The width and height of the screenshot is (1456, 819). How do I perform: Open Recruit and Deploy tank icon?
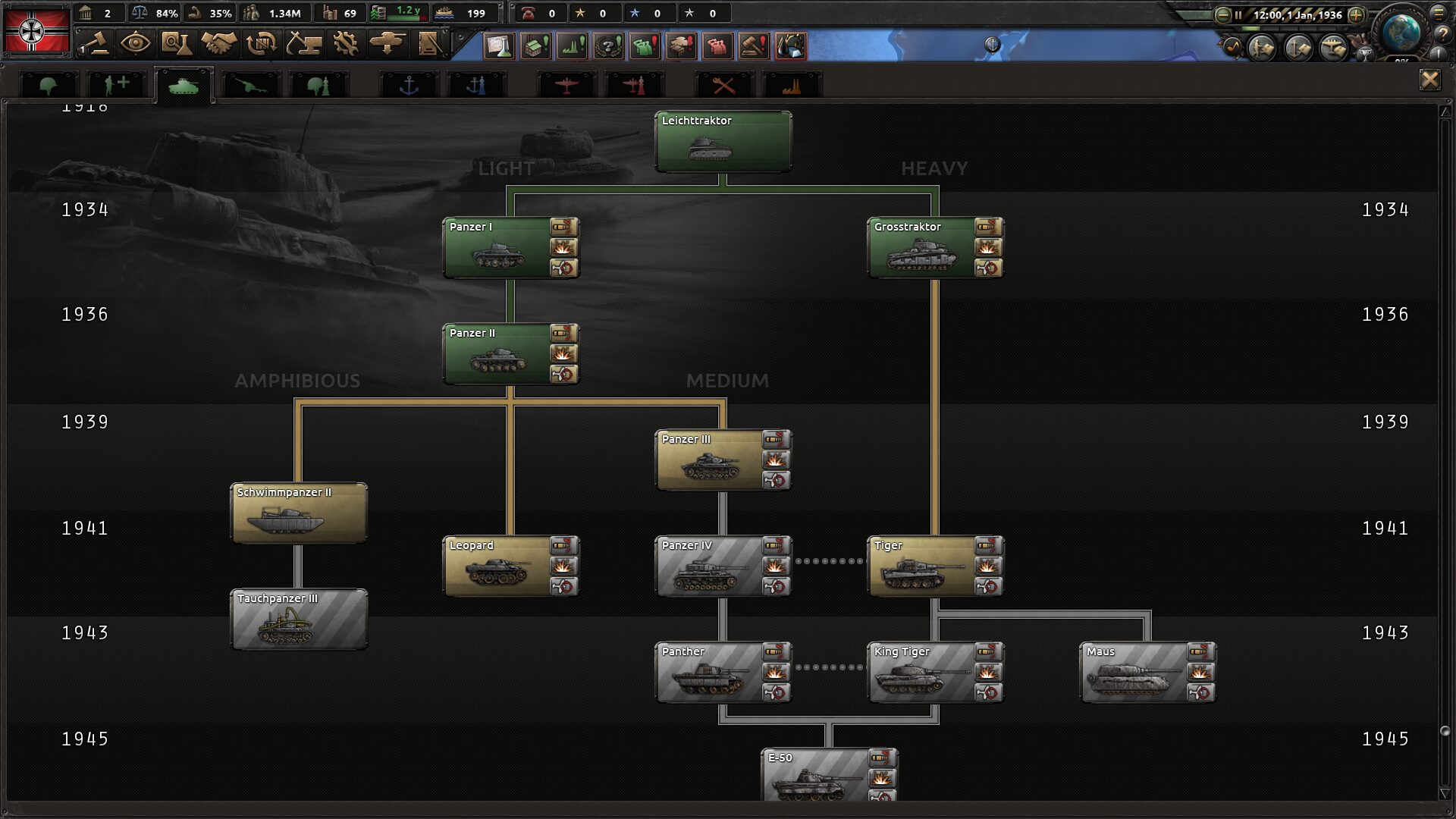coord(388,43)
